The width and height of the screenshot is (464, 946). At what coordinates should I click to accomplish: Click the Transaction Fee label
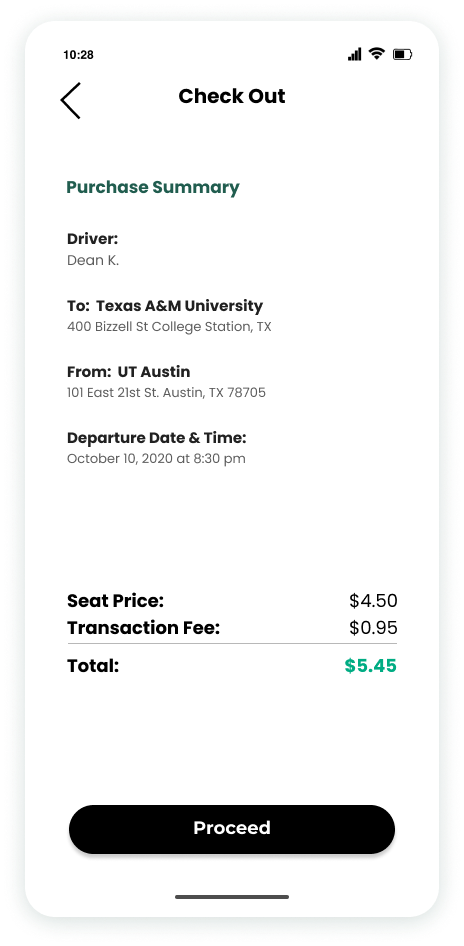(144, 628)
